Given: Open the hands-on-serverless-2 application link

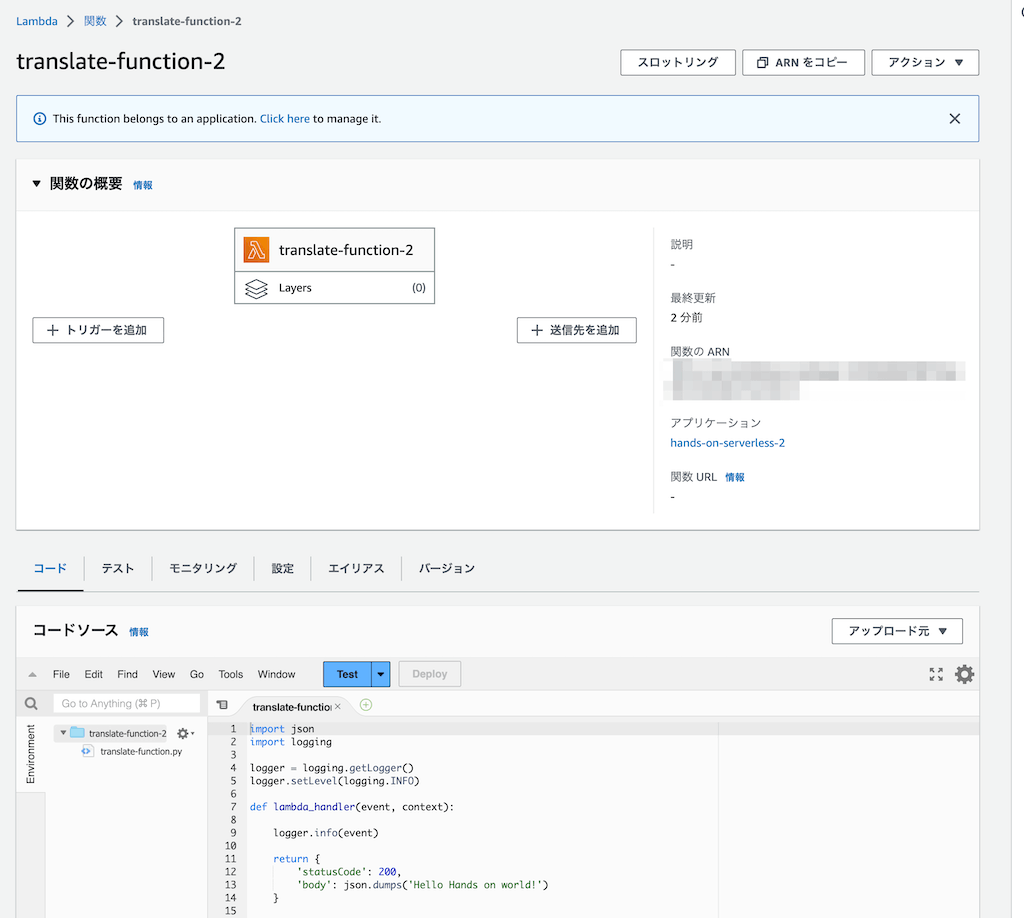Looking at the screenshot, I should (x=728, y=443).
